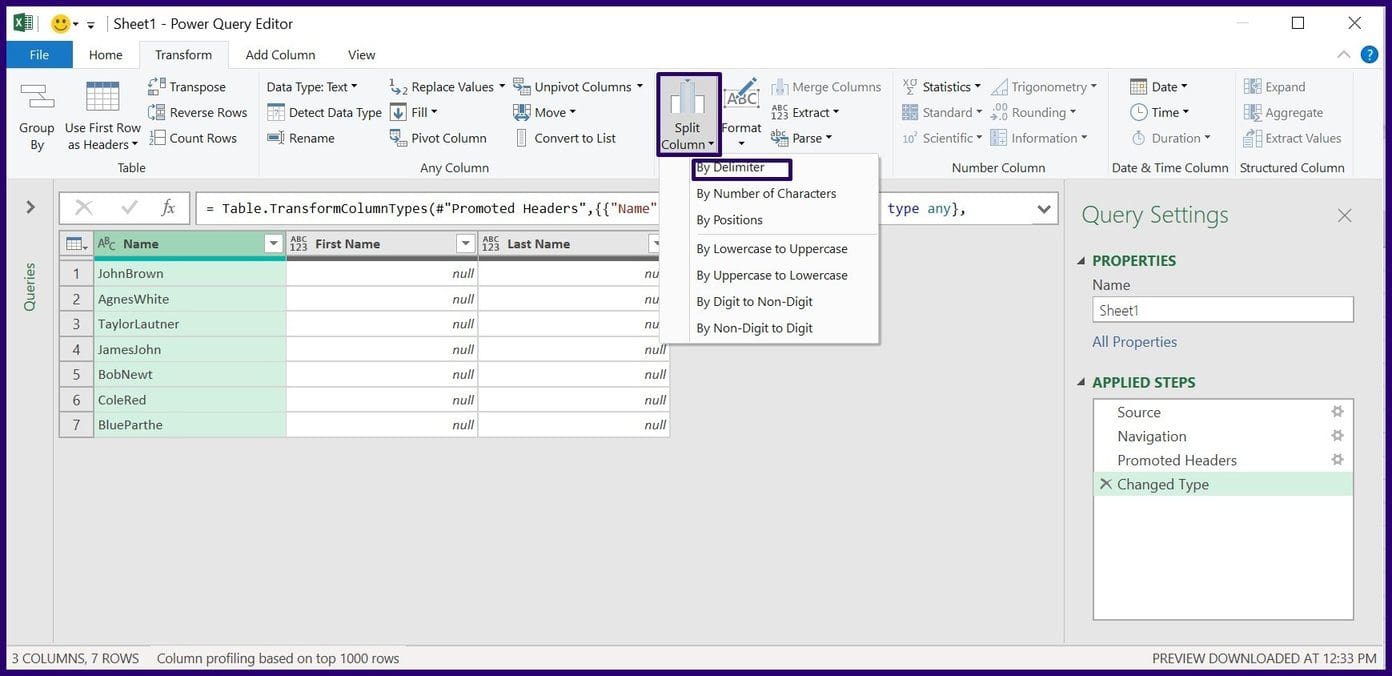This screenshot has height=676, width=1392.
Task: Click Replace Values
Action: coord(447,87)
